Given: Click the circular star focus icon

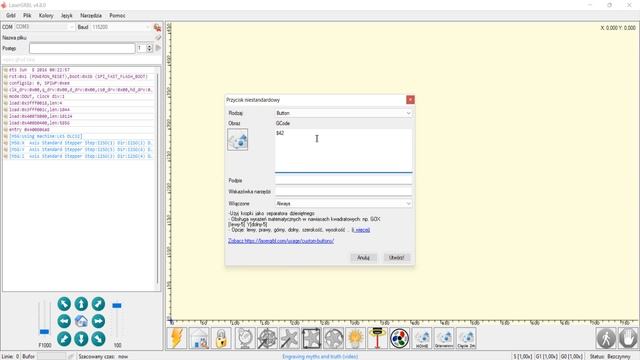Looking at the screenshot, I should (x=333, y=338).
